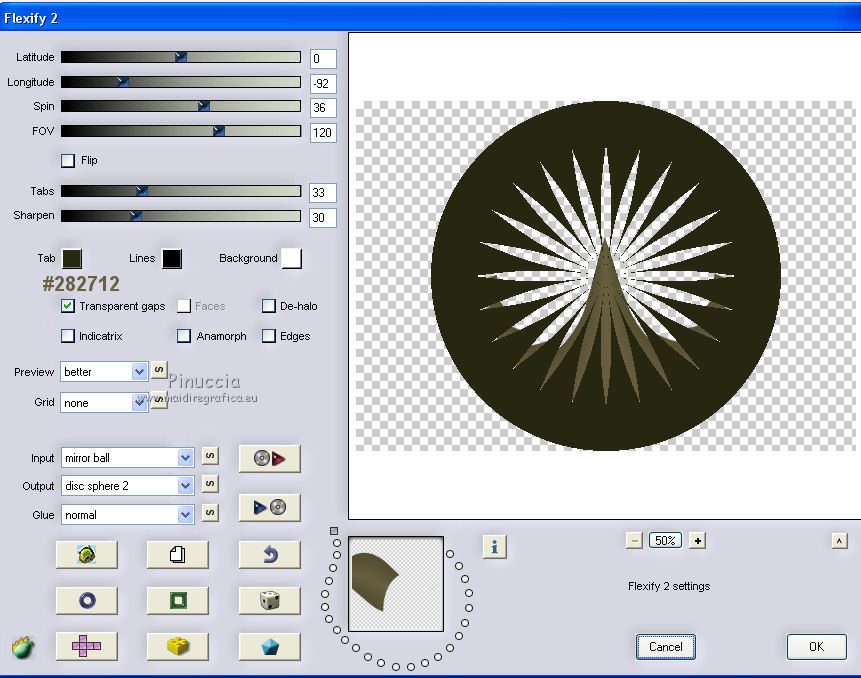Click the undo arrow button

coord(270,554)
